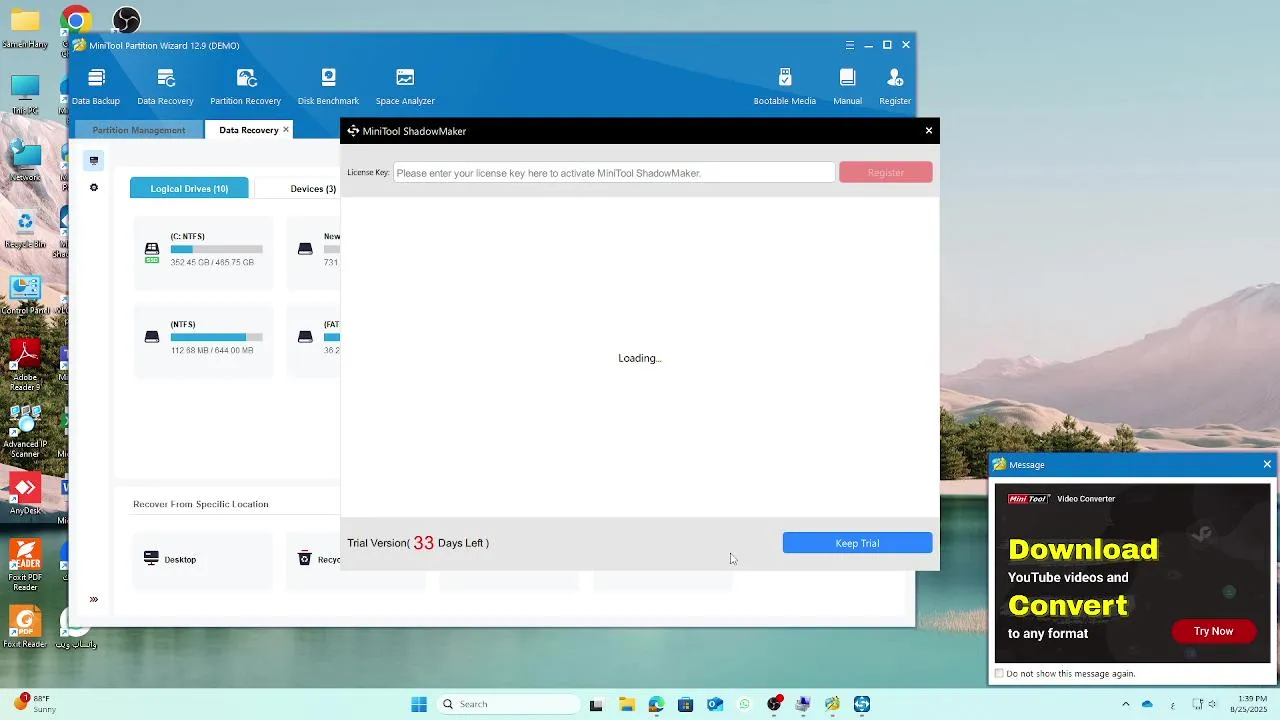The height and width of the screenshot is (720, 1280).
Task: Open WhatsApp from taskbar
Action: pos(744,704)
